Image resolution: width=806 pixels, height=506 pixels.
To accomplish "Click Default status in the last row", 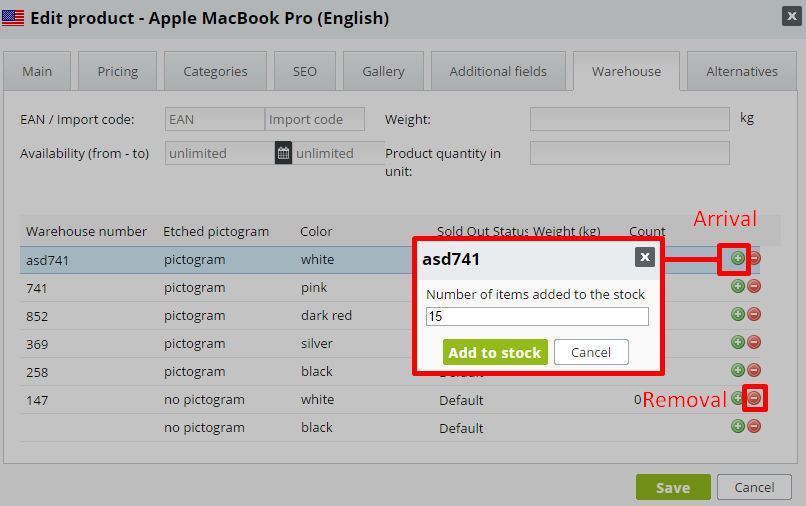I will 461,428.
